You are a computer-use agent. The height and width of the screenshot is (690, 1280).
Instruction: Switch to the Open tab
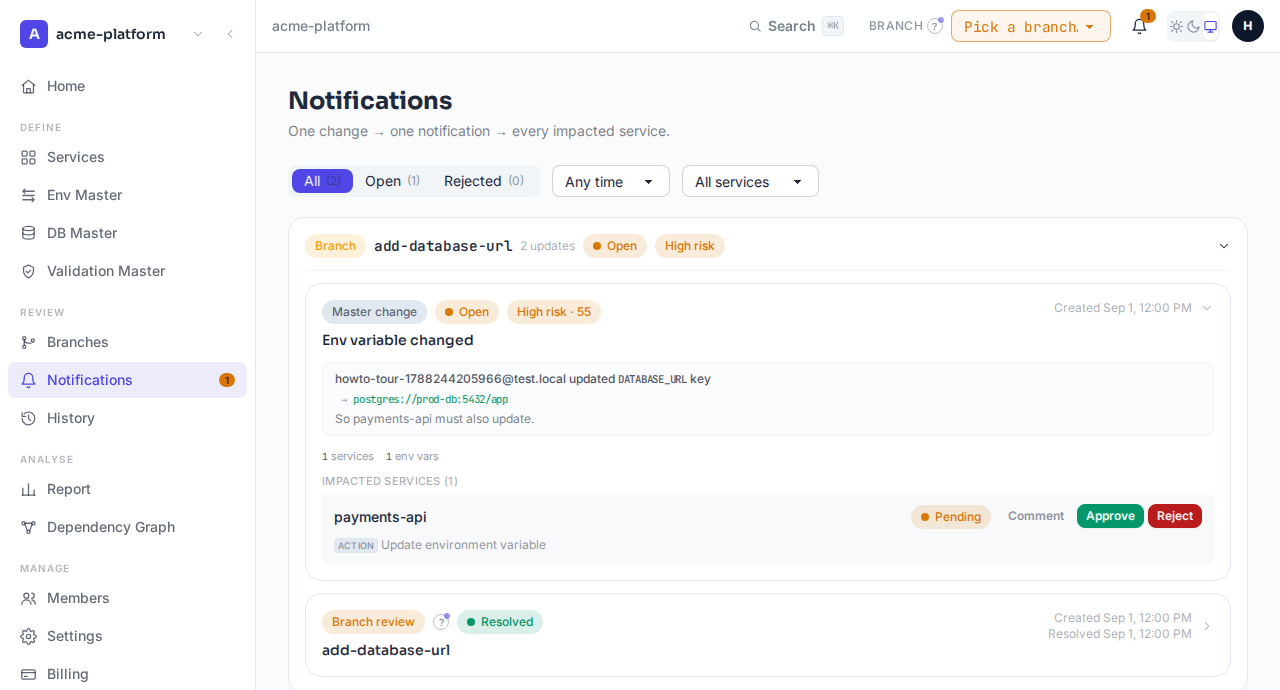pyautogui.click(x=392, y=181)
